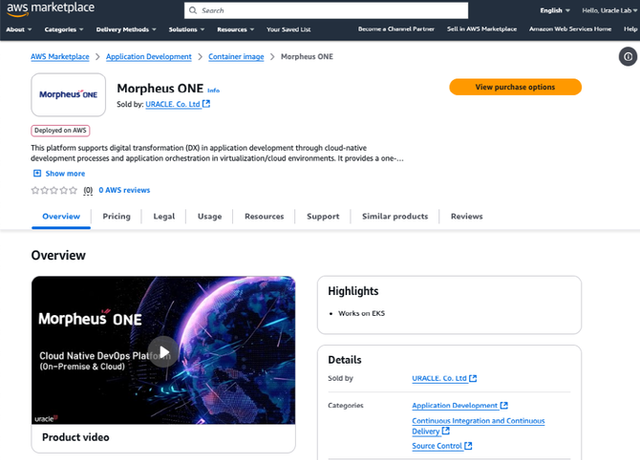This screenshot has width=640, height=460.
Task: Click the info circle icon at right
Action: (x=626, y=57)
